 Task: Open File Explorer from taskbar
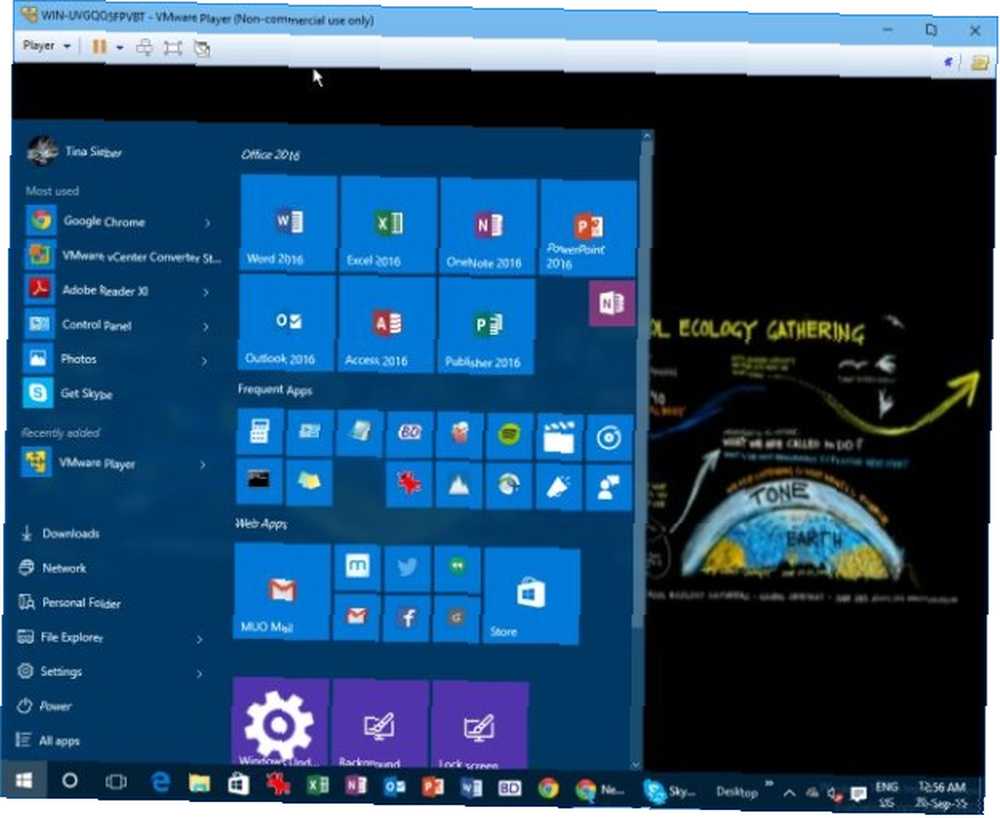click(x=200, y=783)
